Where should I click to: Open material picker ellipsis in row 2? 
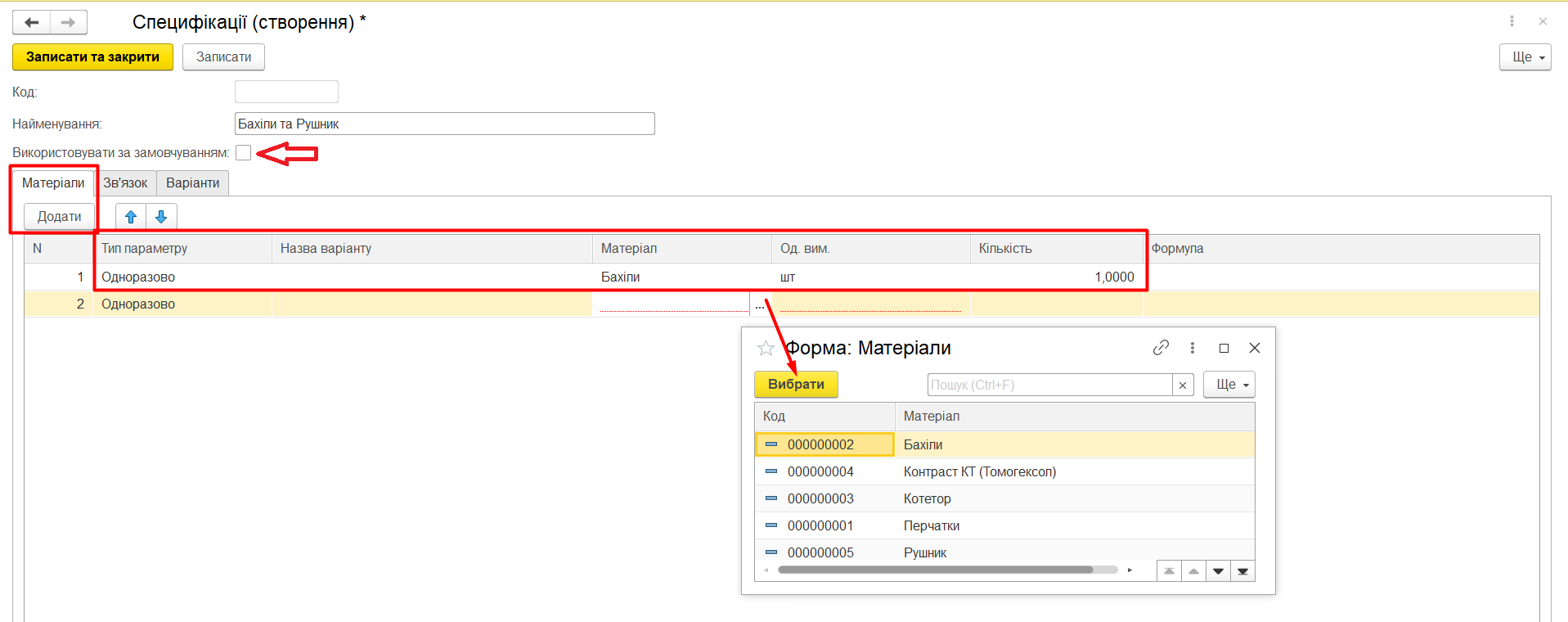click(x=759, y=304)
